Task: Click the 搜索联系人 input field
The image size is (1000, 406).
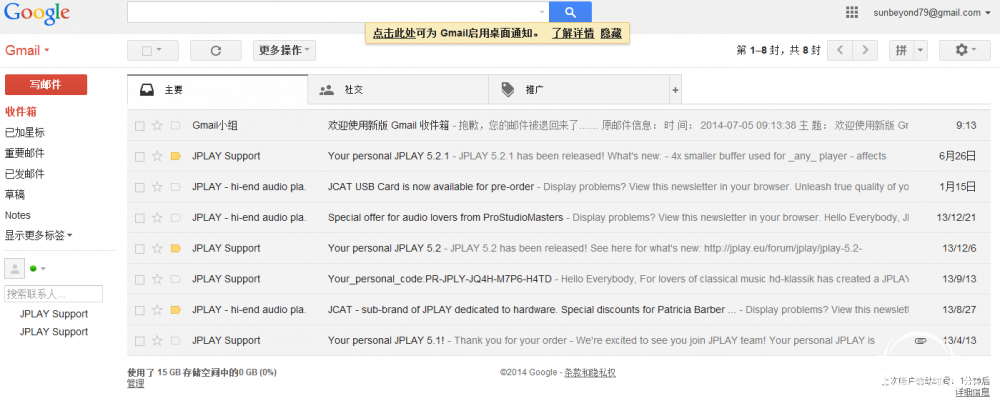Action: 54,294
